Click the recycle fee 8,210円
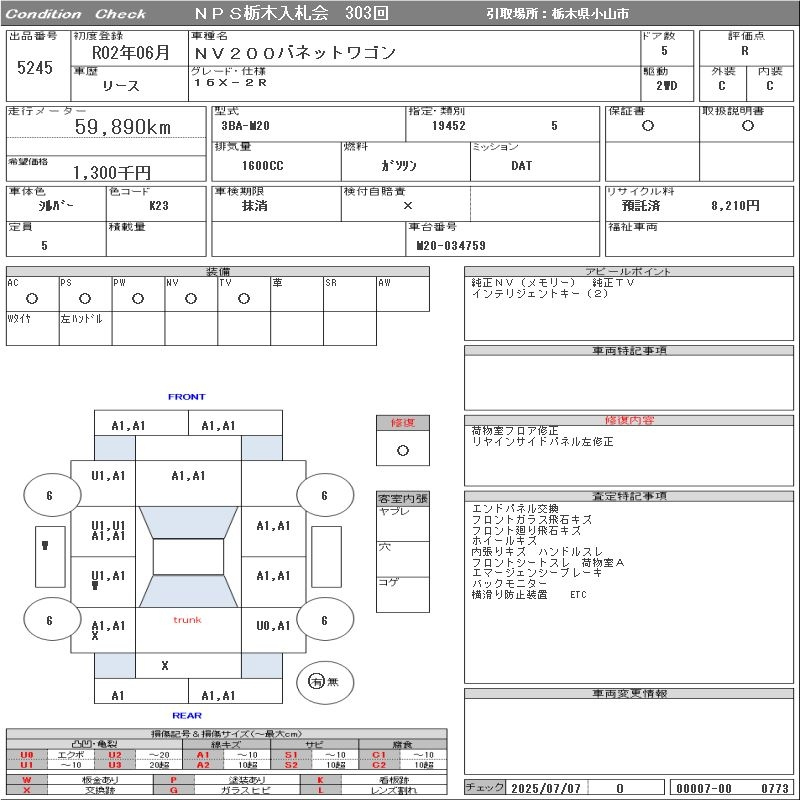Image resolution: width=800 pixels, height=800 pixels. click(x=735, y=206)
